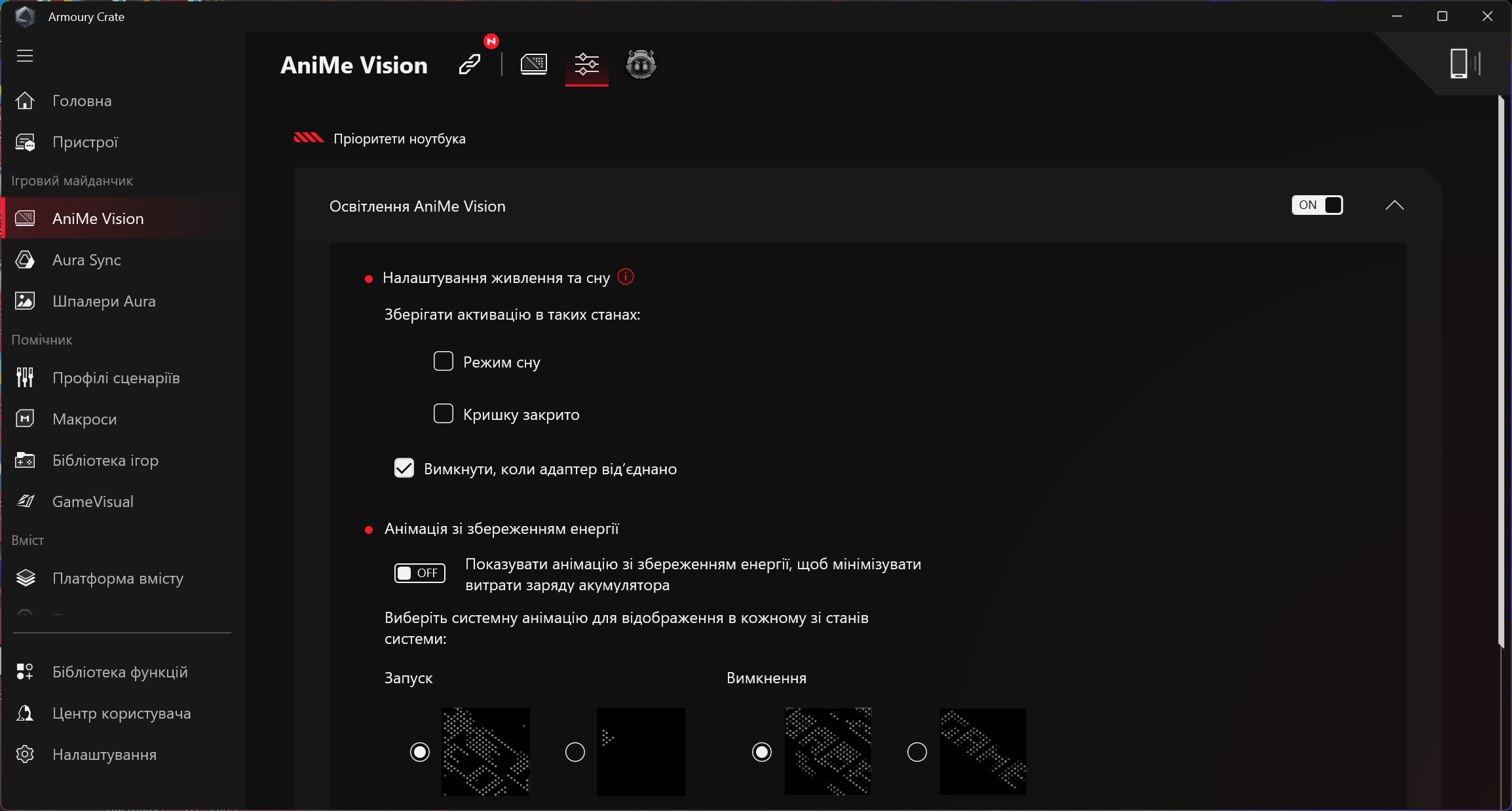Select the second Запуск animation radio button
The image size is (1512, 811).
pos(575,752)
